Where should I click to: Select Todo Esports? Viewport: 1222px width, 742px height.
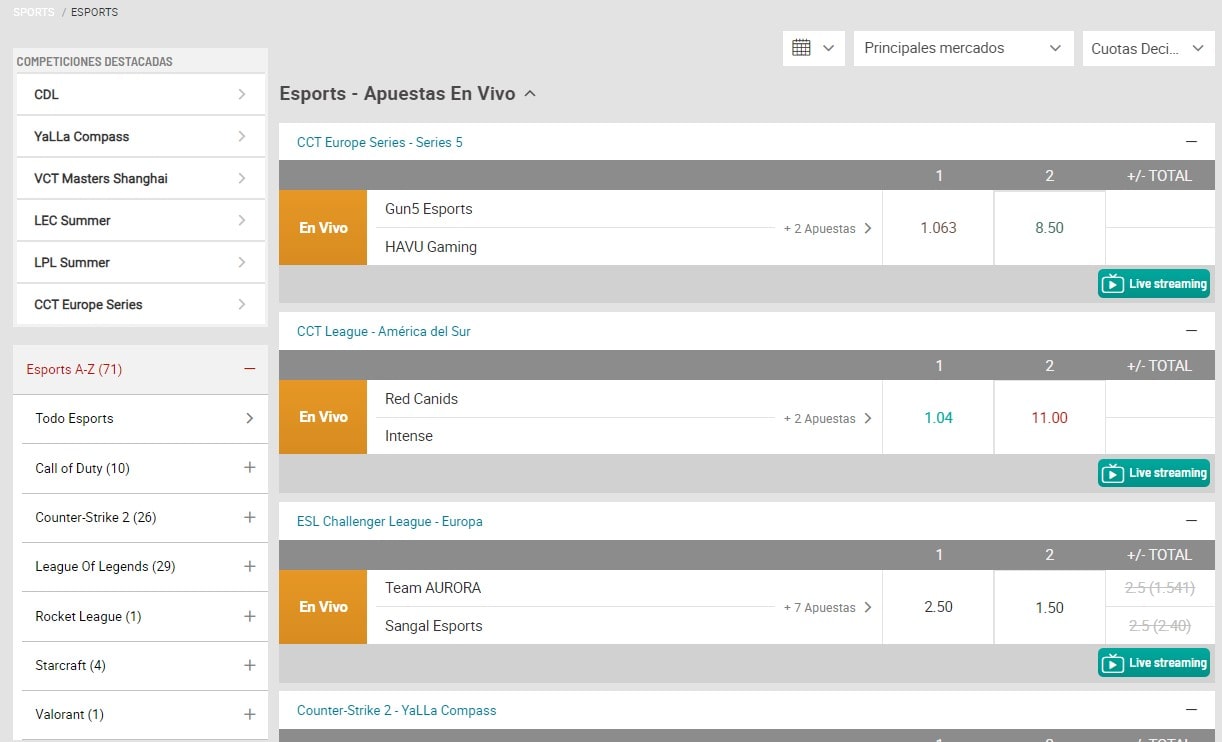click(x=145, y=418)
